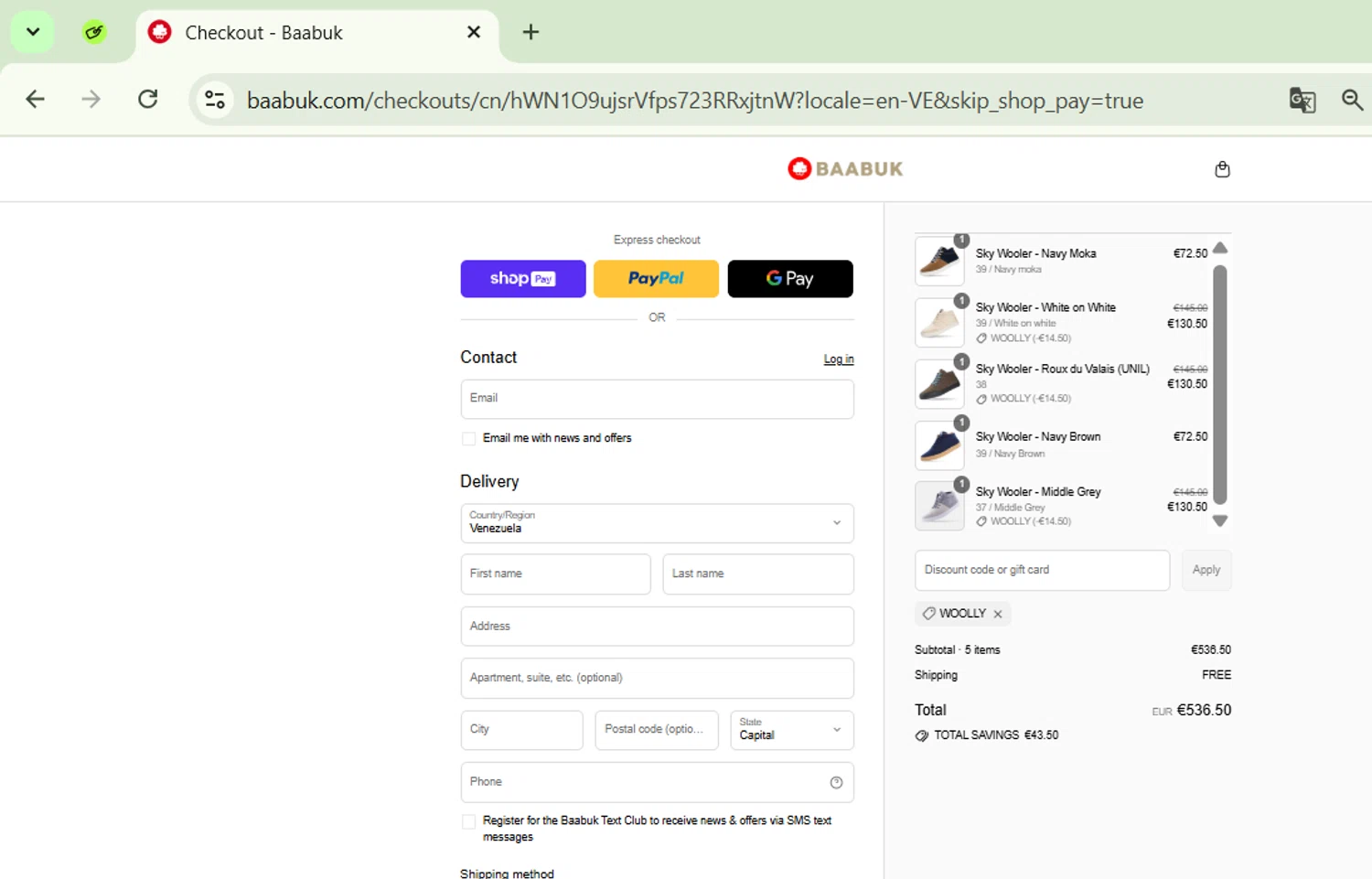Click Sky Wooler Navy Brown thumbnail

tap(939, 445)
